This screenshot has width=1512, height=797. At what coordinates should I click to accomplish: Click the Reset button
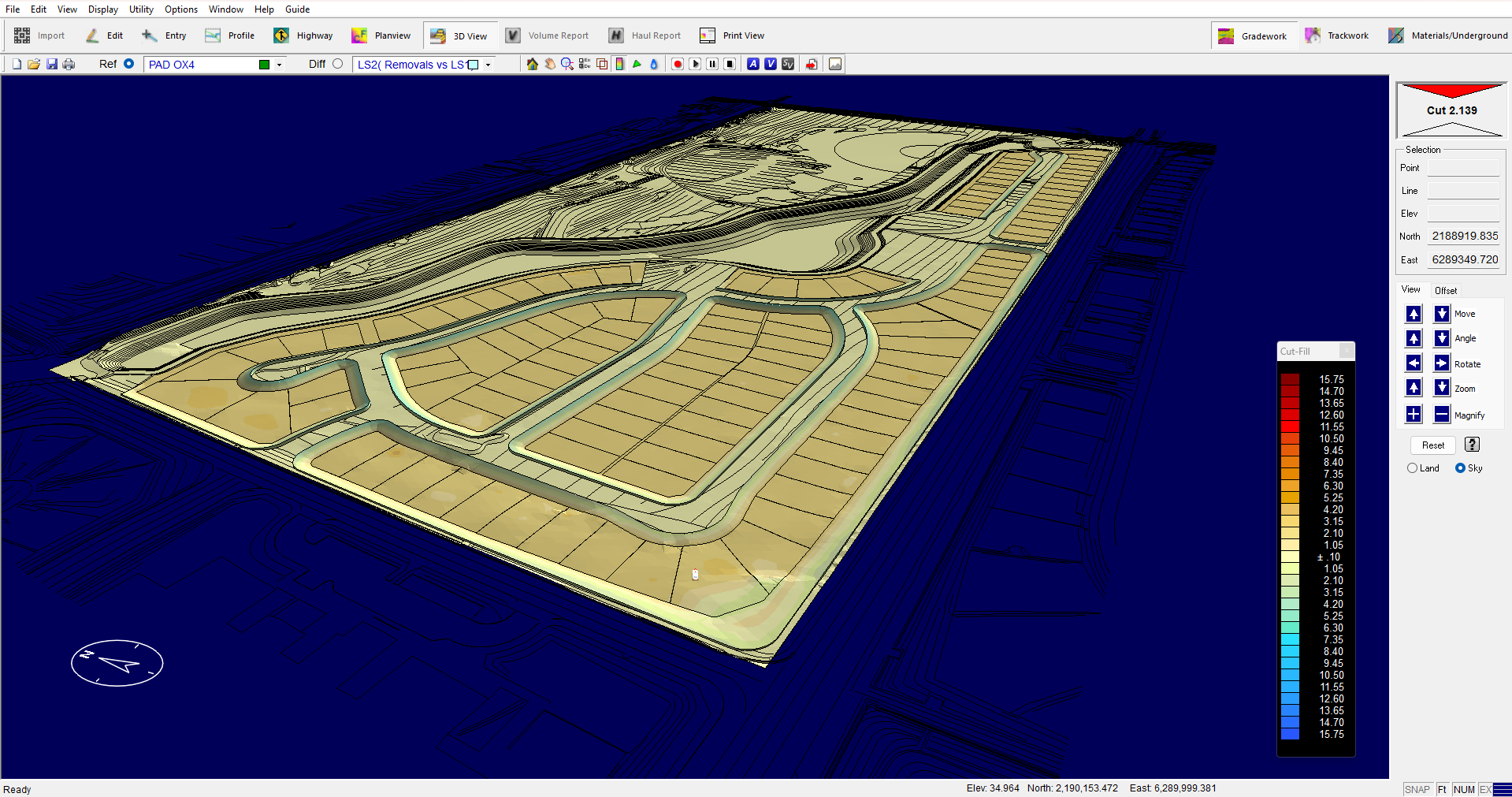pyautogui.click(x=1432, y=445)
